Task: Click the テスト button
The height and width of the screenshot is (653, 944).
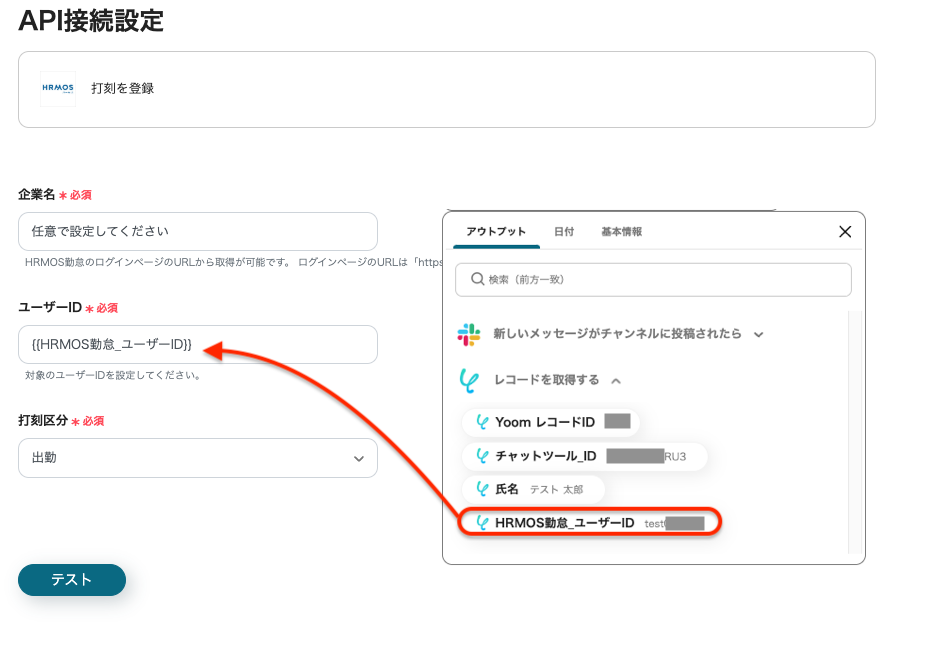Action: pos(72,580)
